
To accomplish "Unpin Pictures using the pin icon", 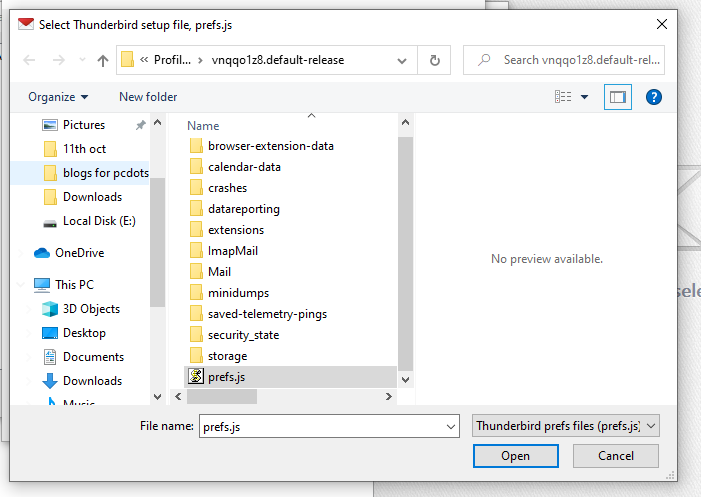I will 141,125.
